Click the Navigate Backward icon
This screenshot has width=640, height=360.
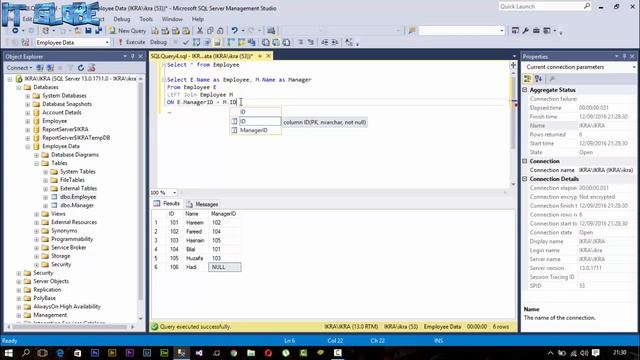15,31
